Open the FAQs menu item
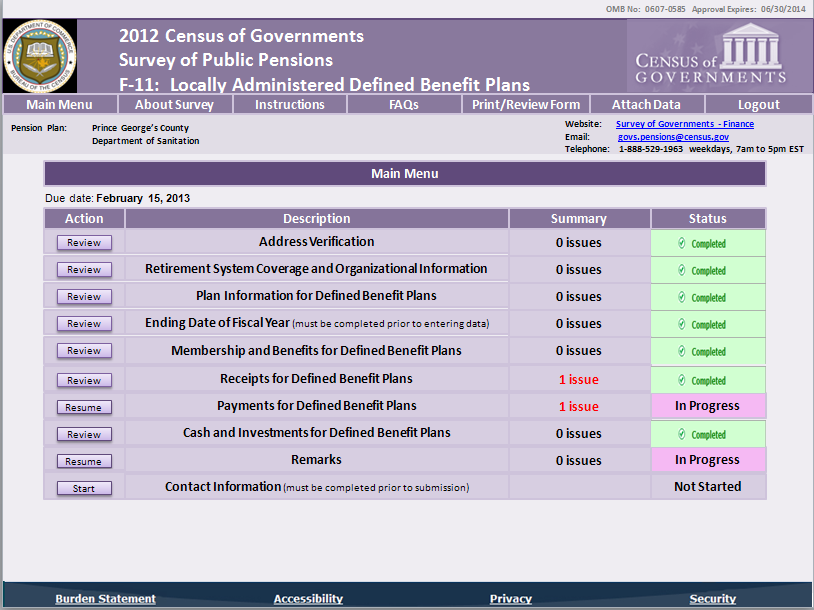 [x=403, y=104]
